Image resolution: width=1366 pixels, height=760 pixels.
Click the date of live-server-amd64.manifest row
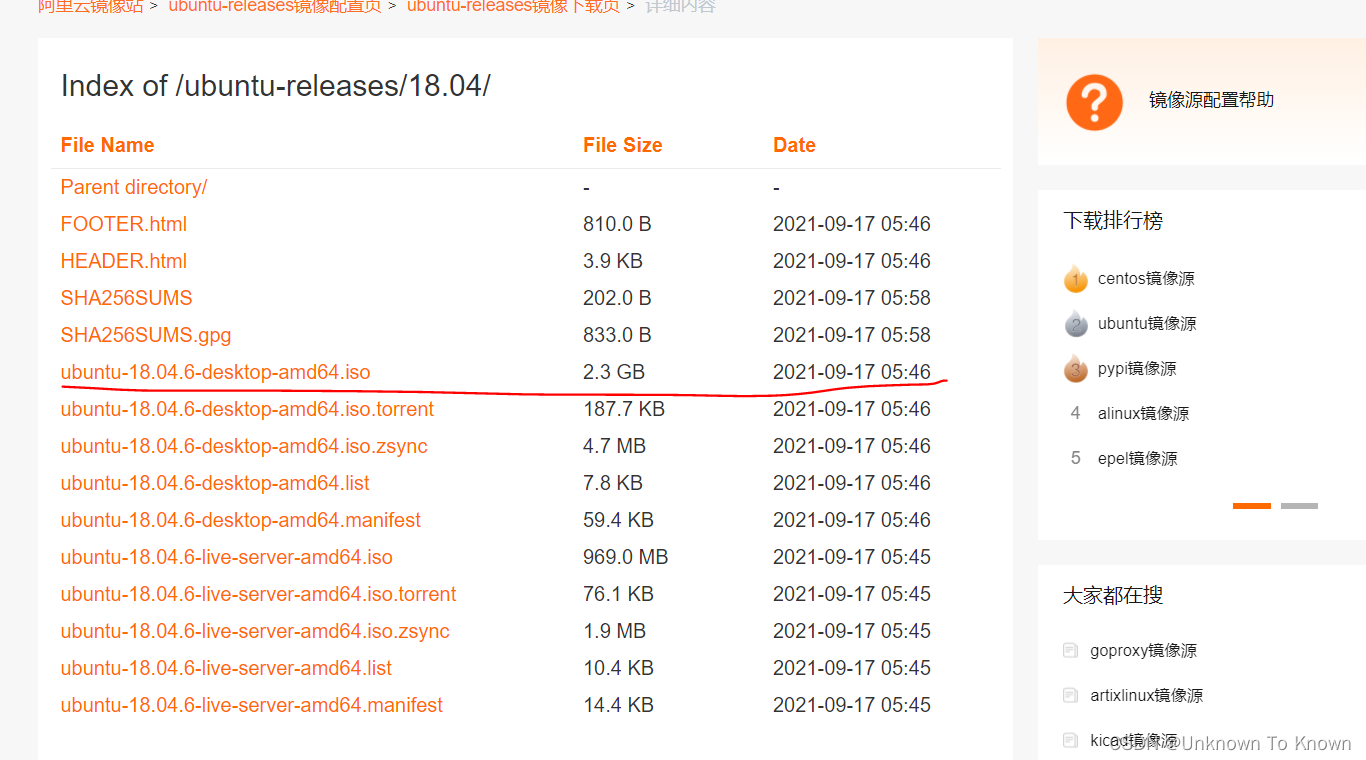pos(852,705)
